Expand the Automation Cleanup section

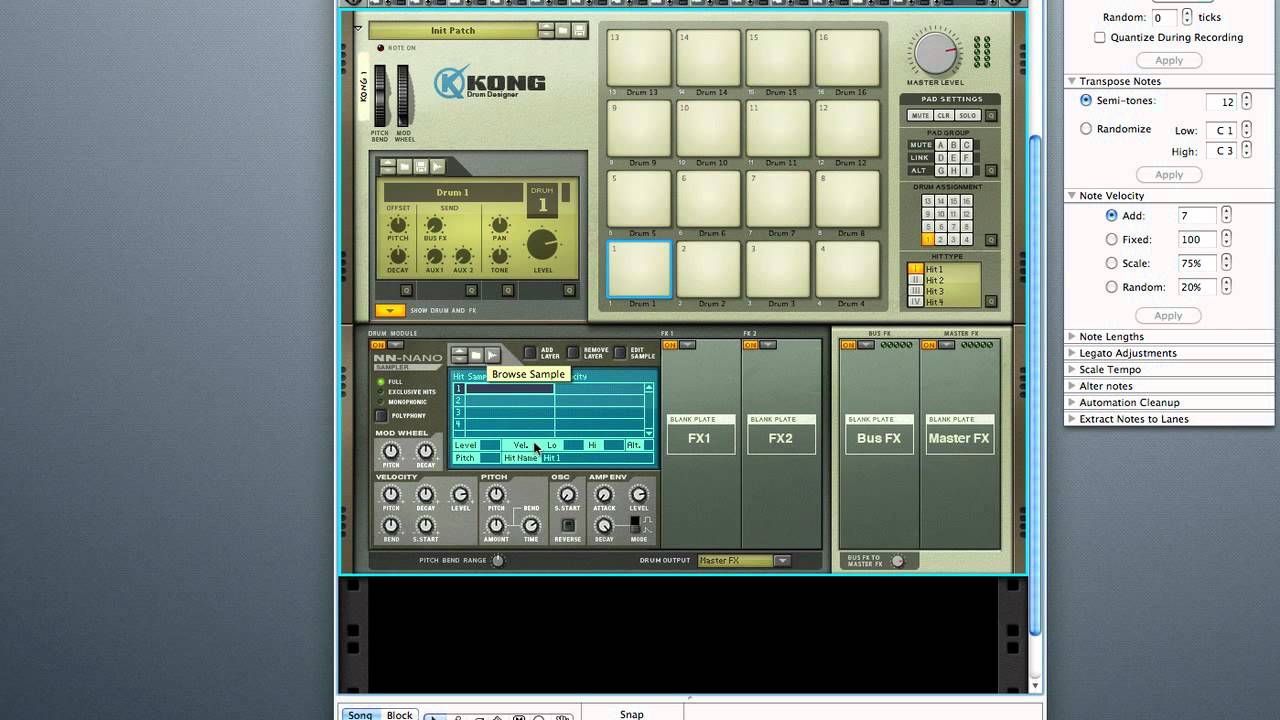pyautogui.click(x=1073, y=403)
